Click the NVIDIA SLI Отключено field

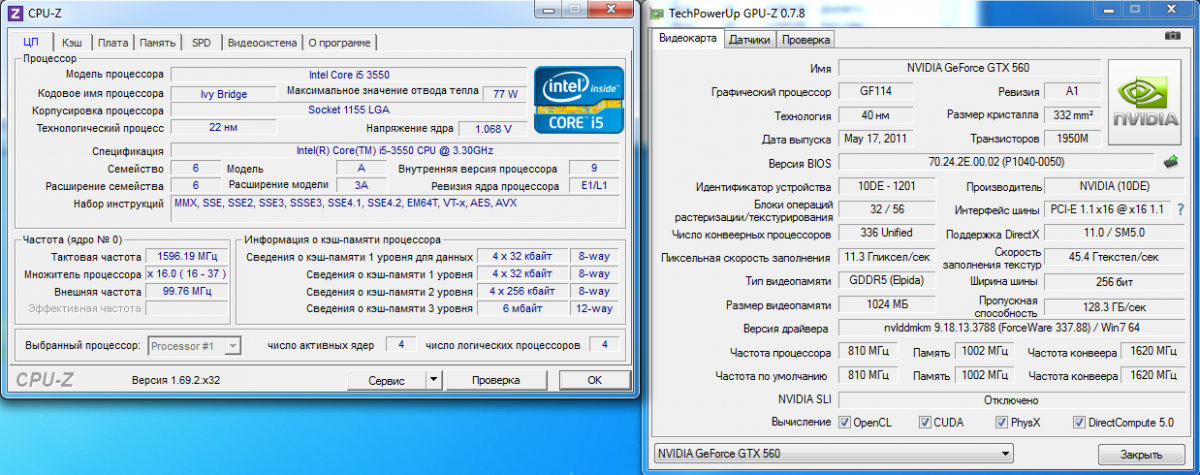[1010, 399]
